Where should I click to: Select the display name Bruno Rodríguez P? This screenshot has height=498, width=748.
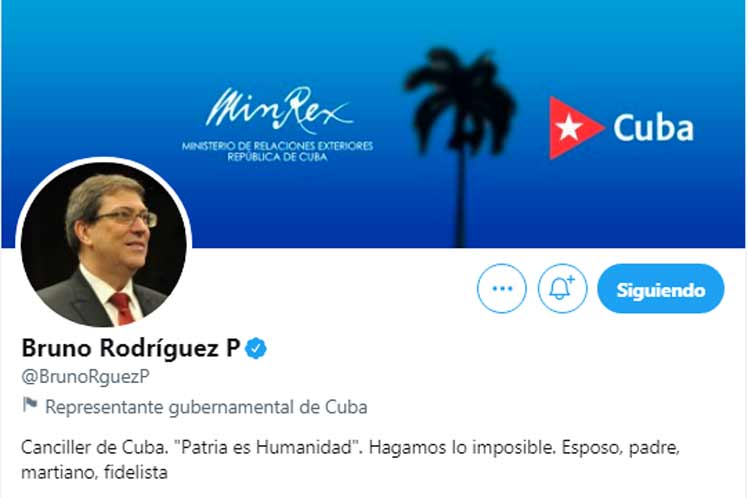131,348
